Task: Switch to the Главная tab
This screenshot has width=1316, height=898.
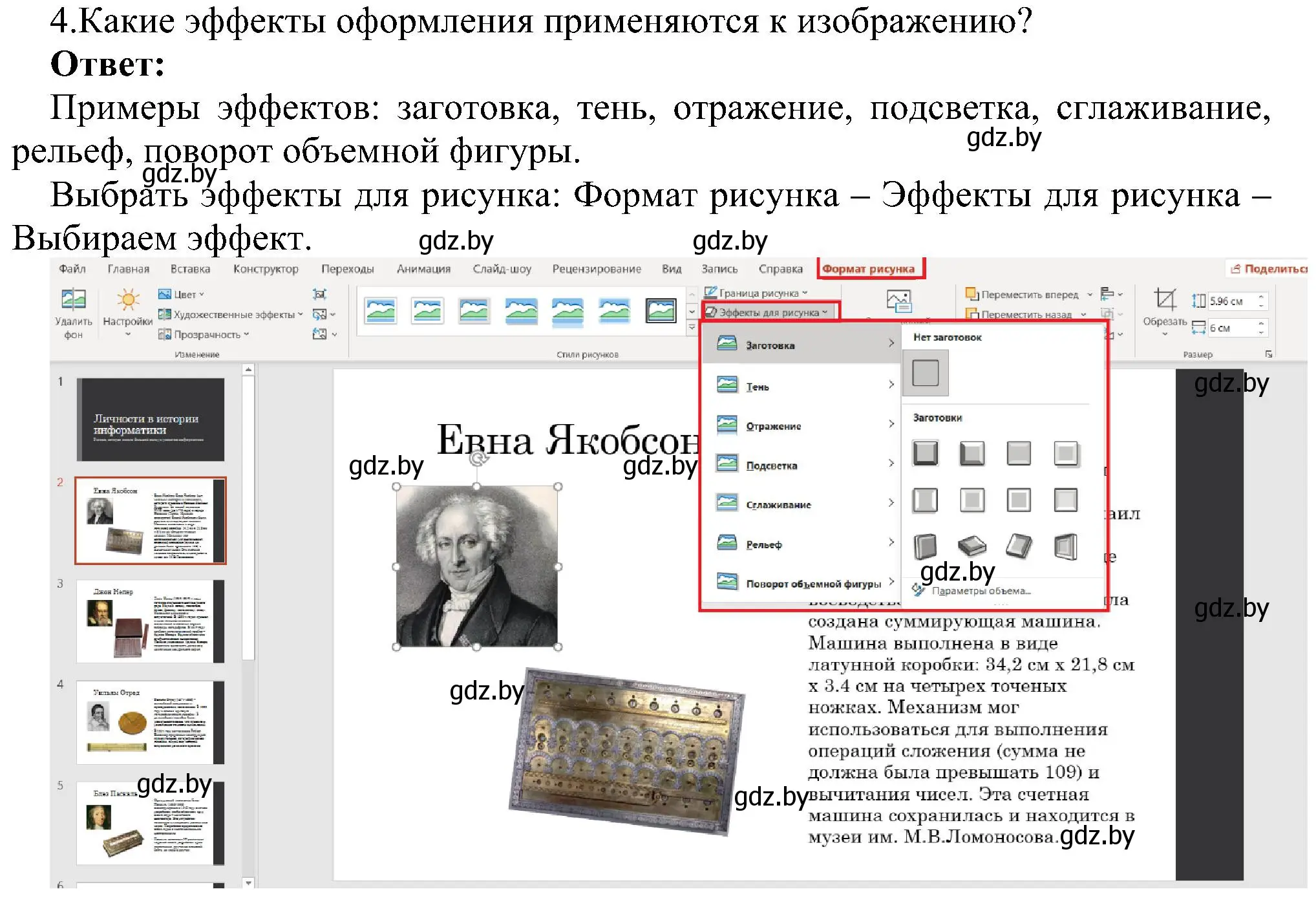Action: (128, 268)
